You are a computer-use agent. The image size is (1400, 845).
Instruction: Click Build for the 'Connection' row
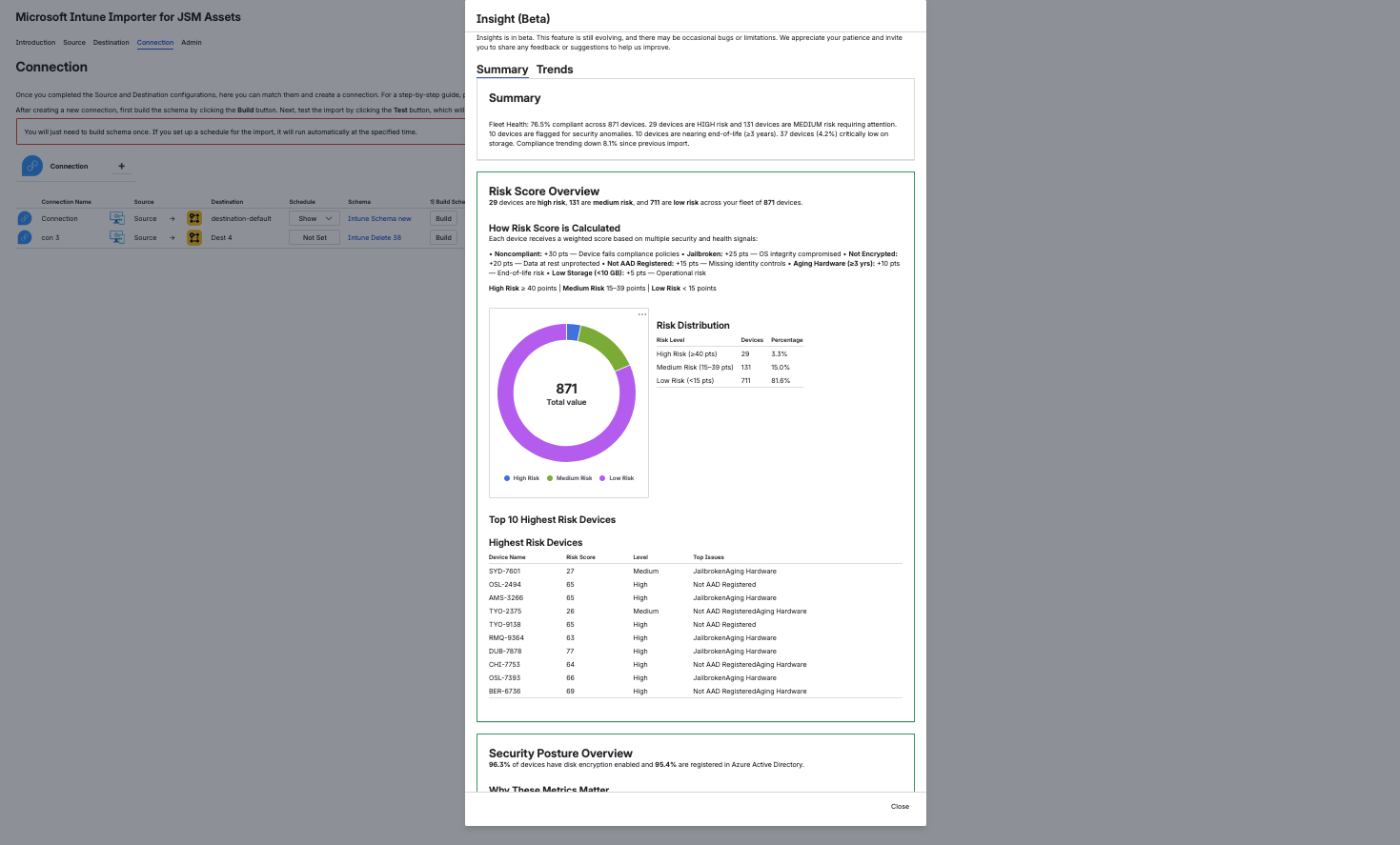point(443,218)
